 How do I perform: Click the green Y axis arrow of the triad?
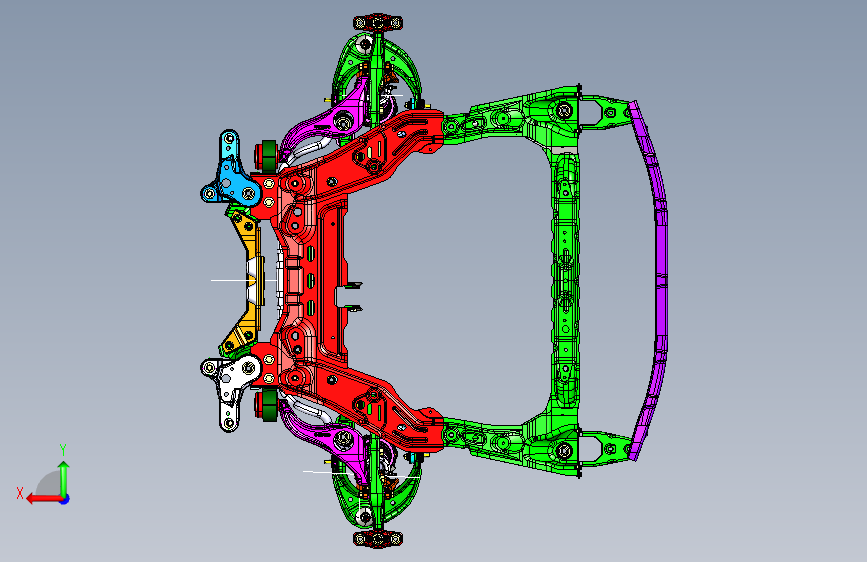(x=64, y=479)
